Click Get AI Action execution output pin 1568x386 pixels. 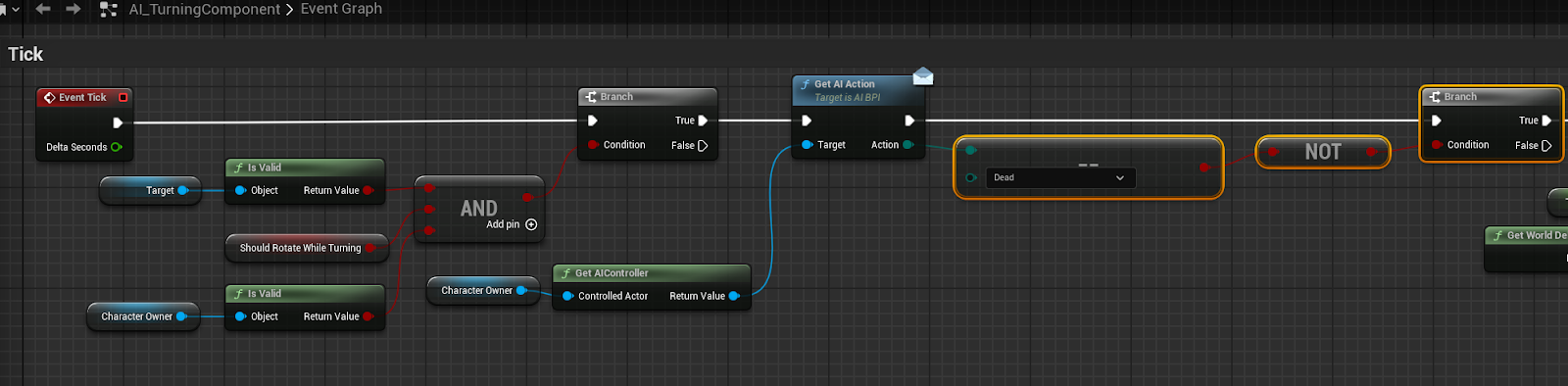point(909,121)
